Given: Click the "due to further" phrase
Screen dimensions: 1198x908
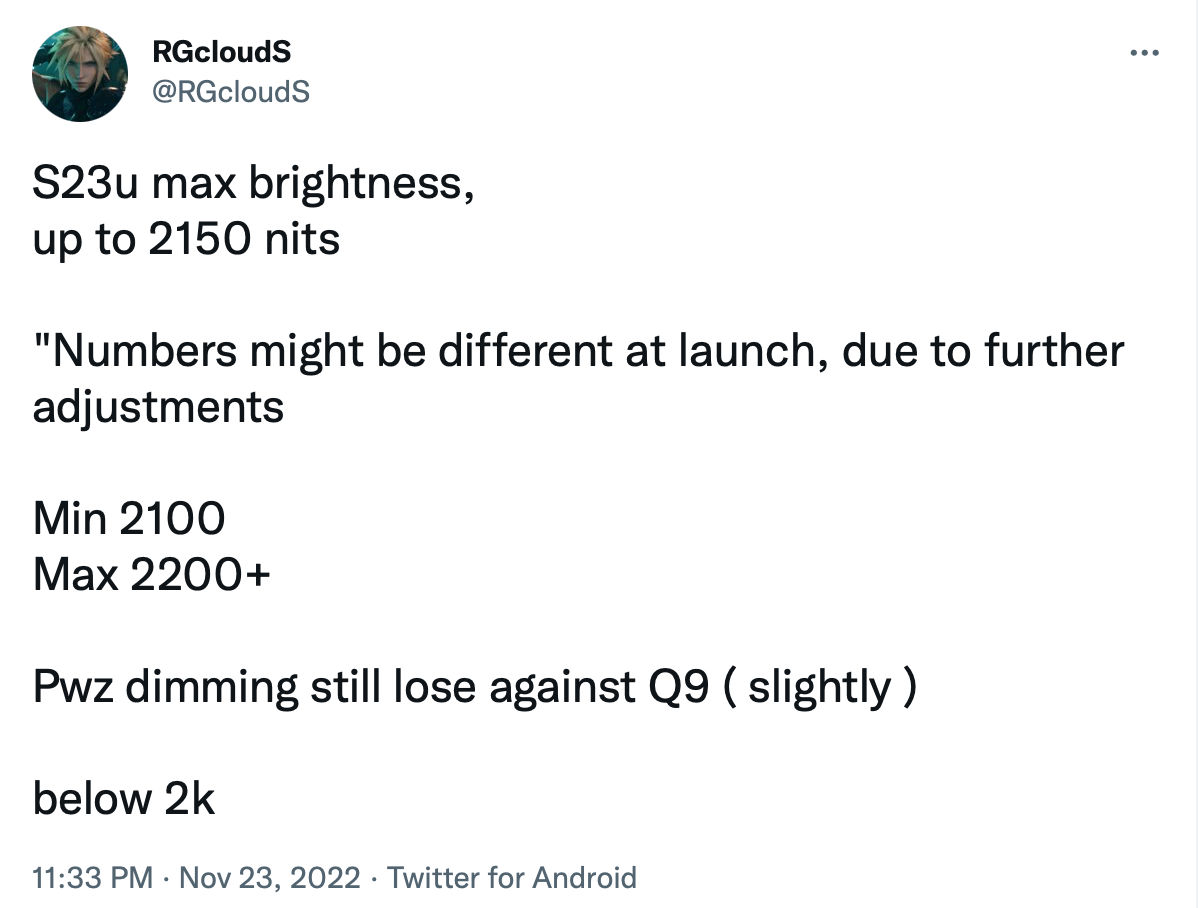Looking at the screenshot, I should [x=983, y=352].
